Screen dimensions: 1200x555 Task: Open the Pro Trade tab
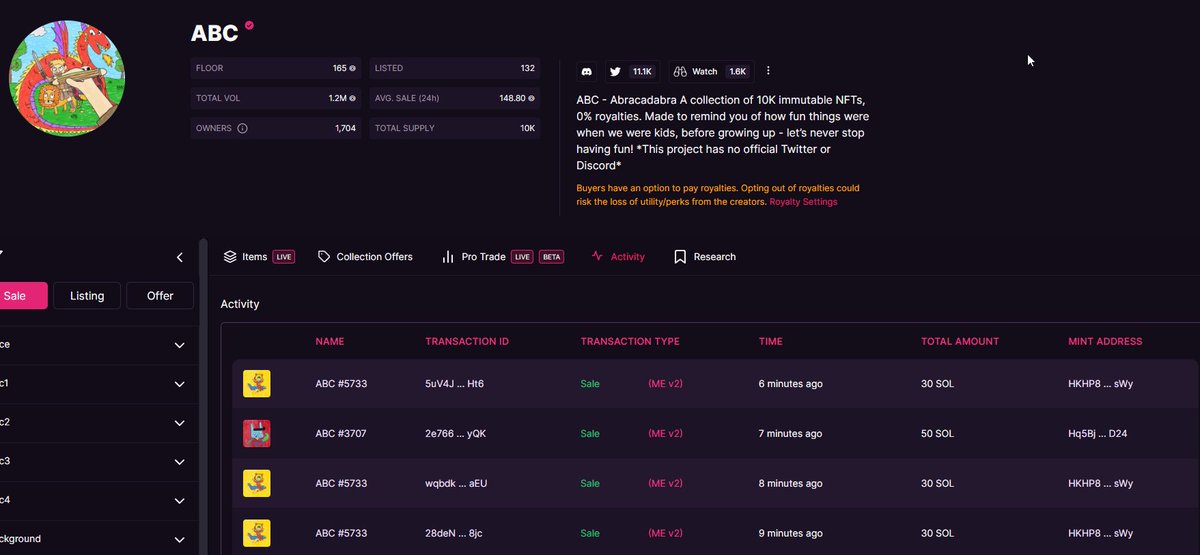pyautogui.click(x=502, y=257)
